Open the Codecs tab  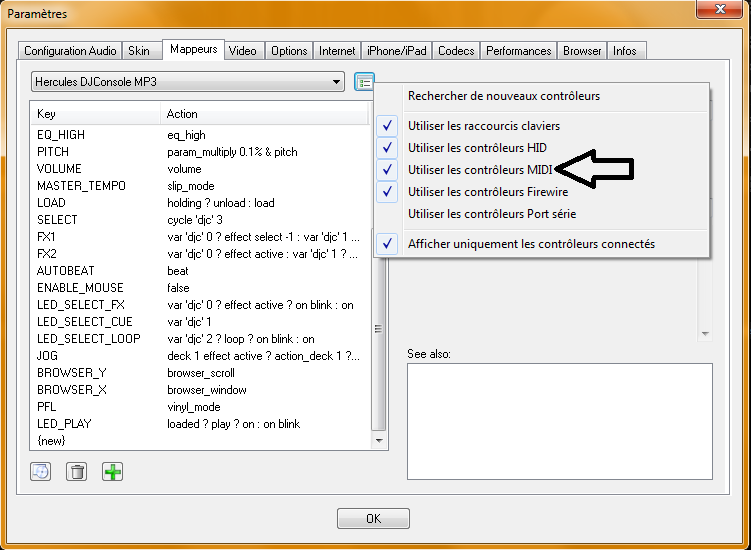click(x=456, y=51)
